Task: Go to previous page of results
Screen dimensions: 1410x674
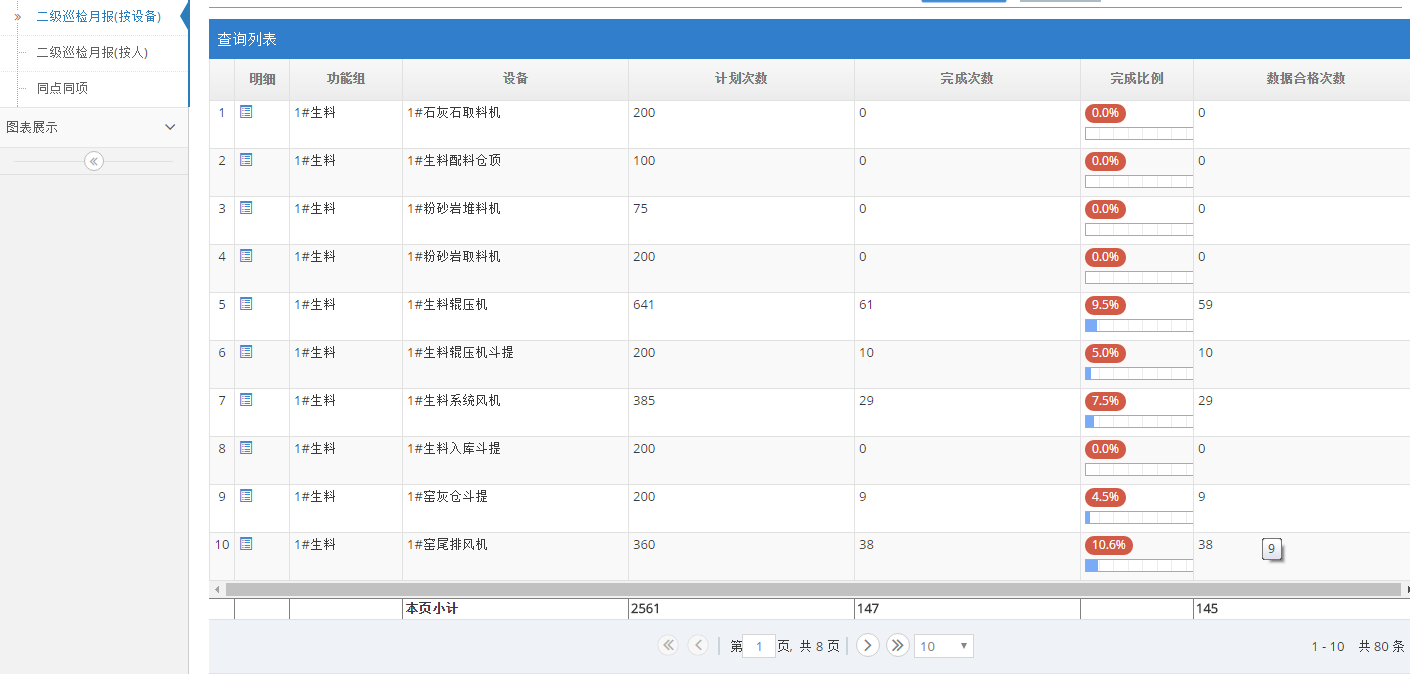Action: point(698,646)
